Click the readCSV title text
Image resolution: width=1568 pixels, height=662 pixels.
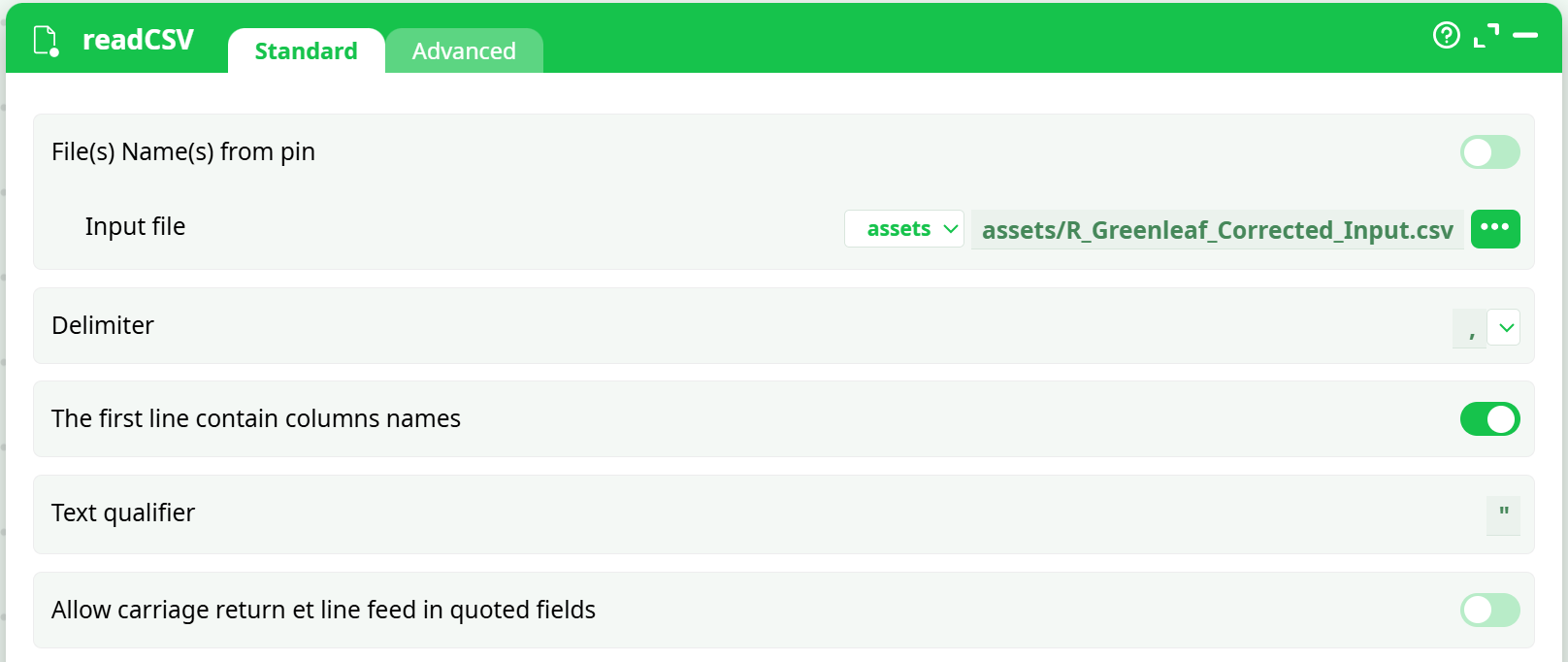(138, 40)
